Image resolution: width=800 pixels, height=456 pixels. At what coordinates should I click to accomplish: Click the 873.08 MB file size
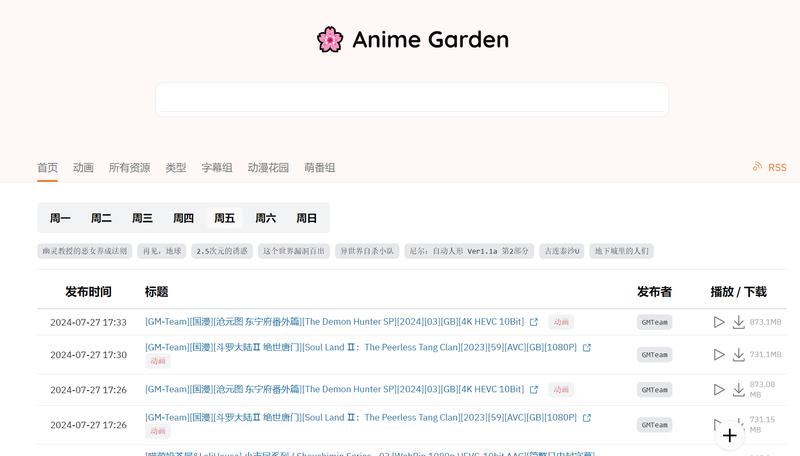762,390
